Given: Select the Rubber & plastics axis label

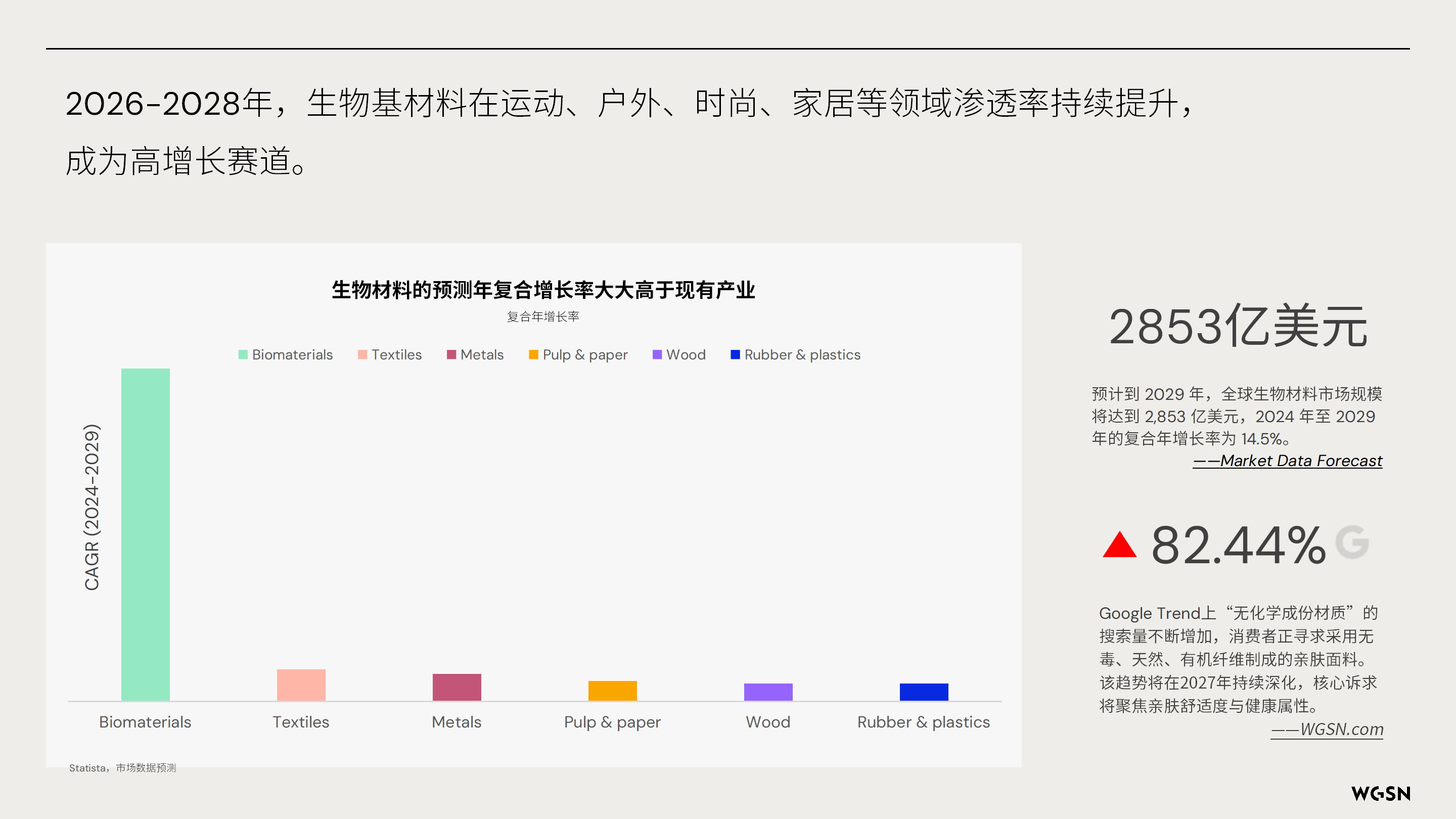Looking at the screenshot, I should (923, 722).
